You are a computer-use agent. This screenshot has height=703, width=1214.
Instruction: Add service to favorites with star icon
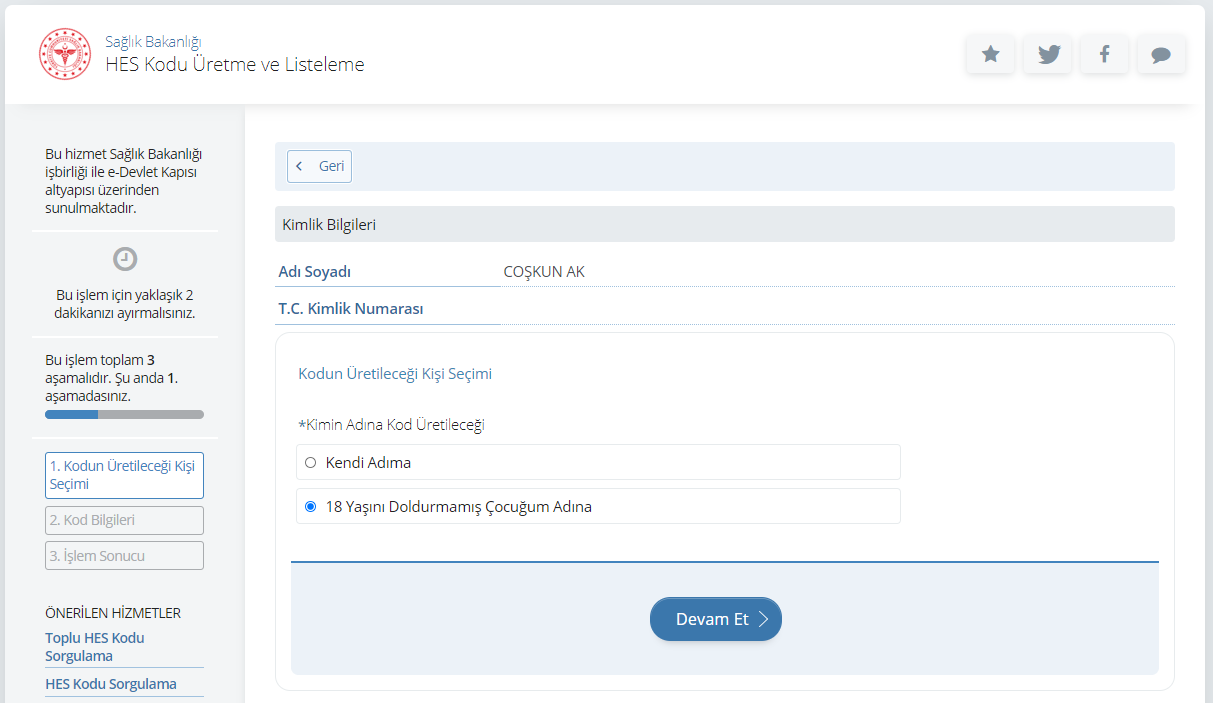990,55
